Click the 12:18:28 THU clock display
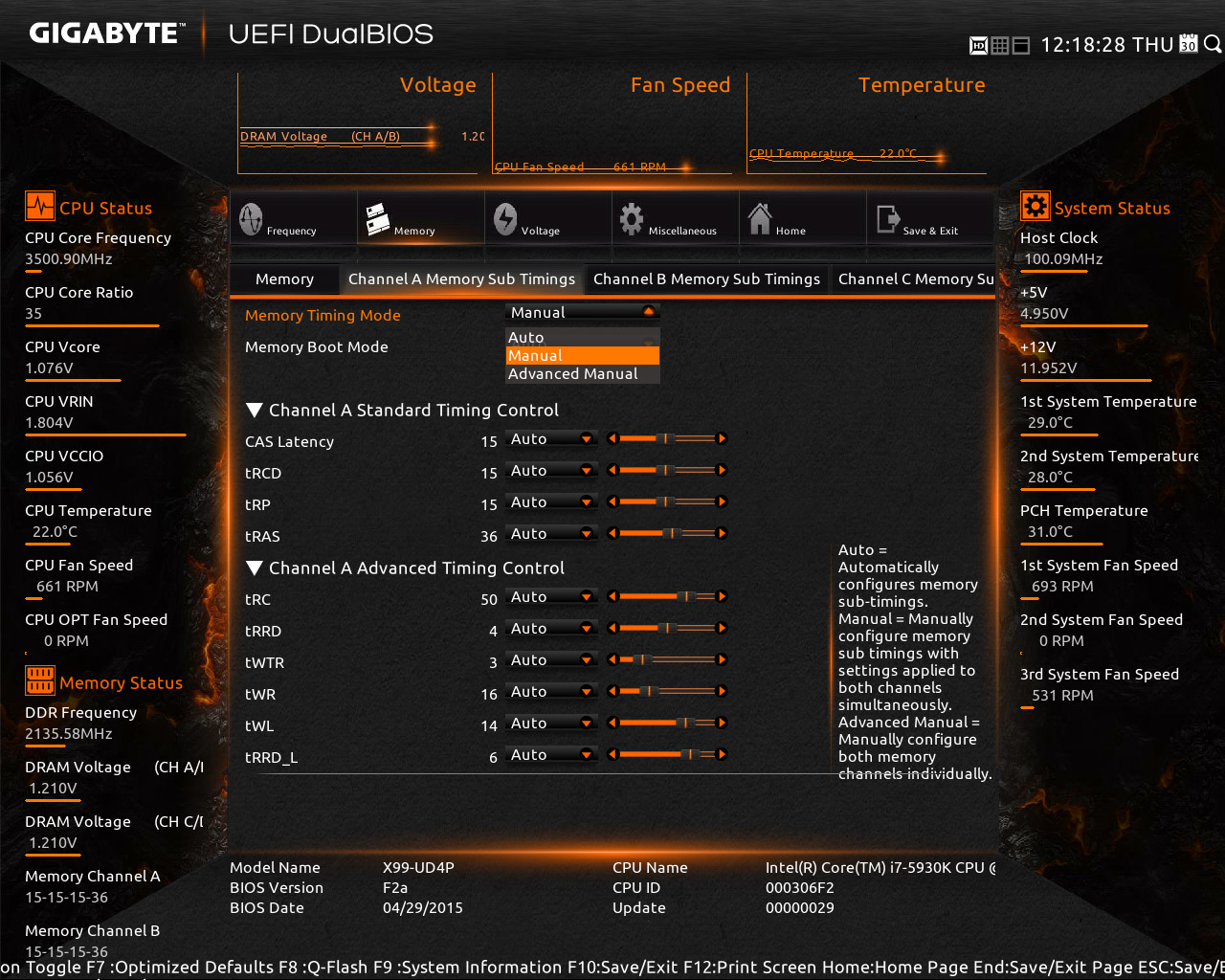This screenshot has height=980, width=1225. (x=1106, y=44)
